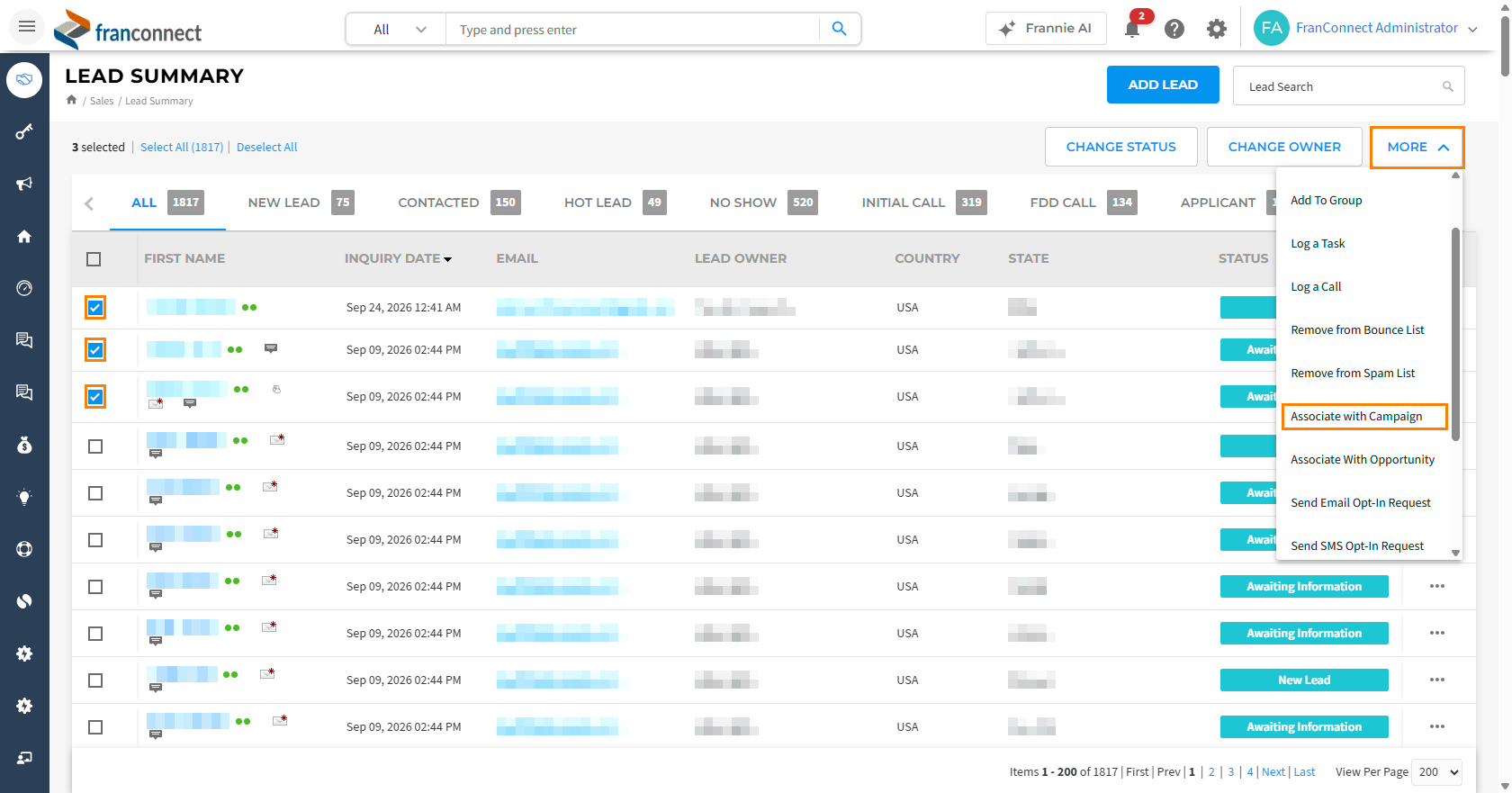Image resolution: width=1512 pixels, height=793 pixels.
Task: Click the ADD LEAD button
Action: 1163,85
